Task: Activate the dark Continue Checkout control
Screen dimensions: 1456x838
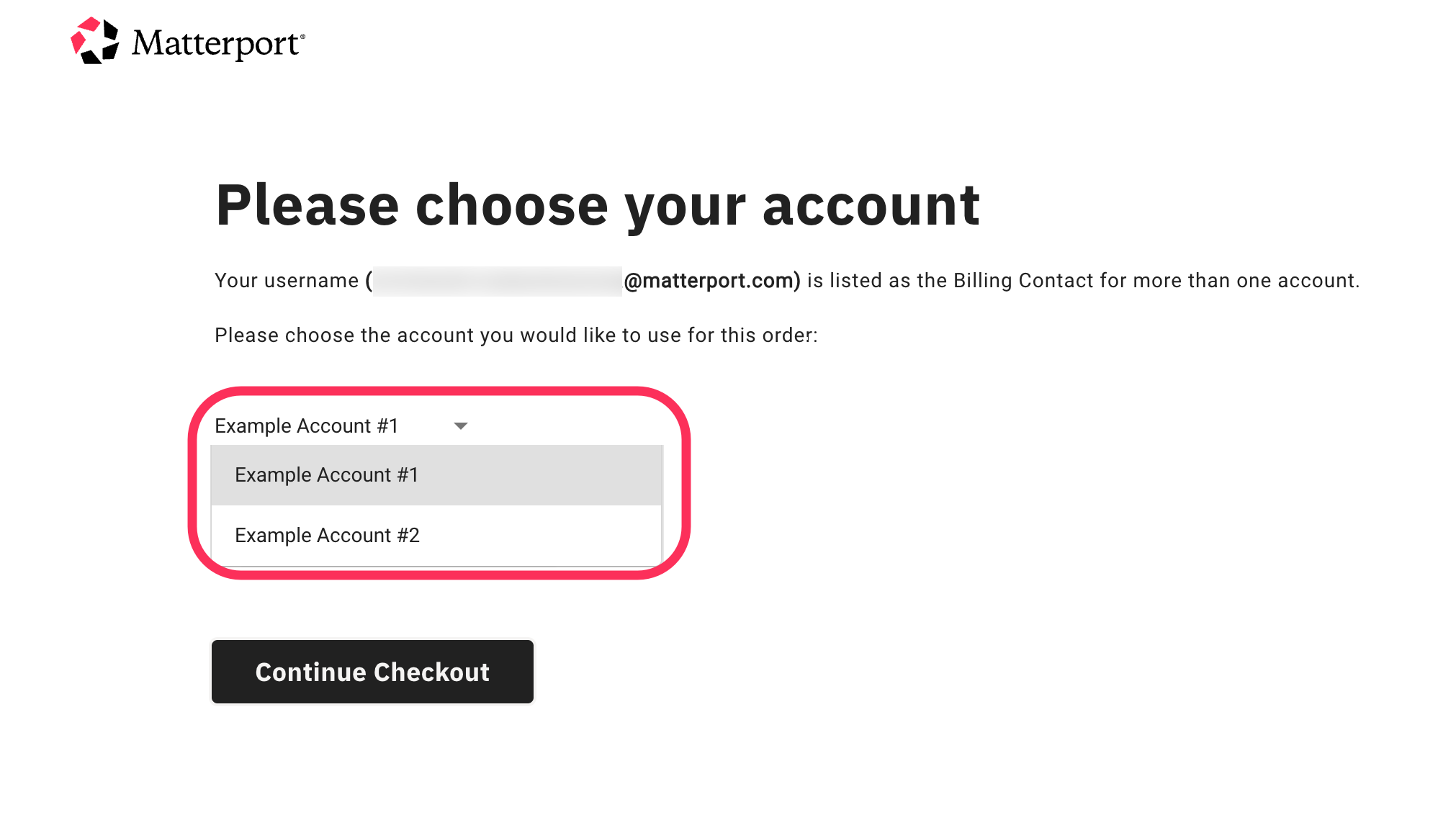Action: pyautogui.click(x=372, y=671)
